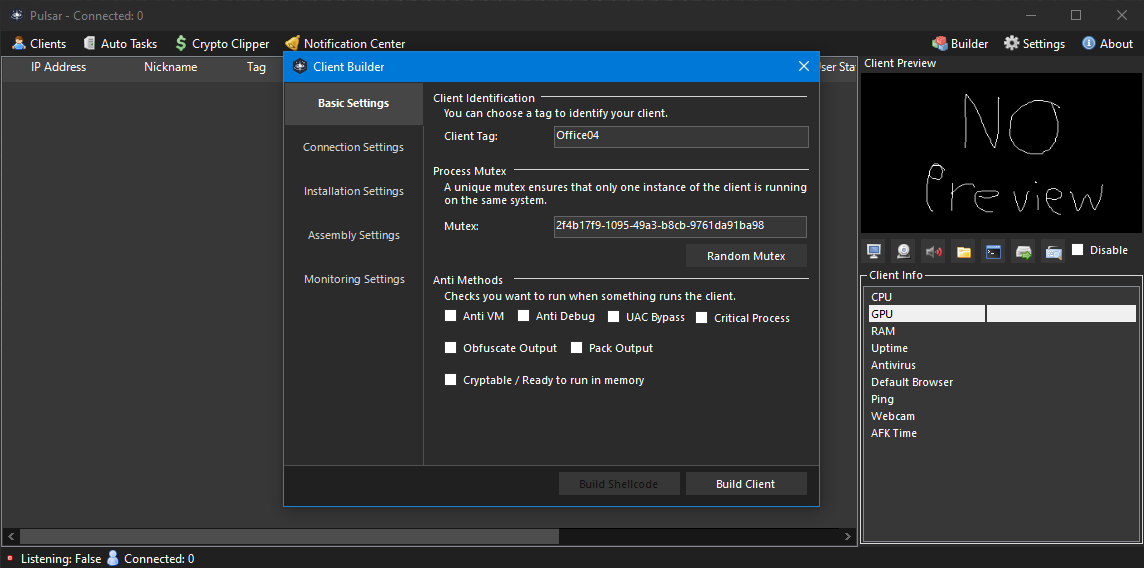Toggle the Anti VM checkbox
The width and height of the screenshot is (1144, 568).
click(x=450, y=316)
